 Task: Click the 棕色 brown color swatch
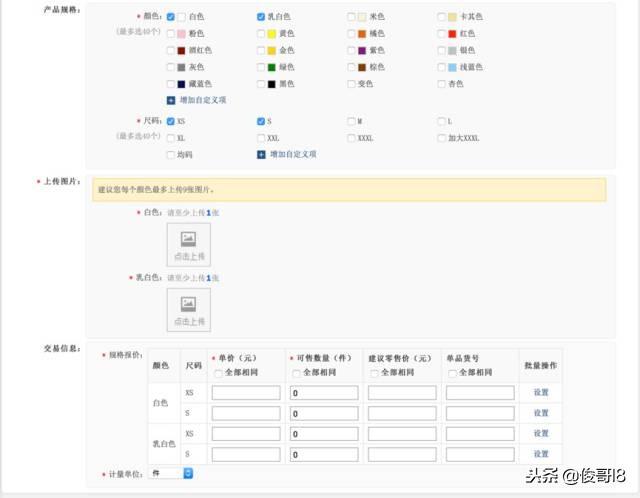pos(362,67)
